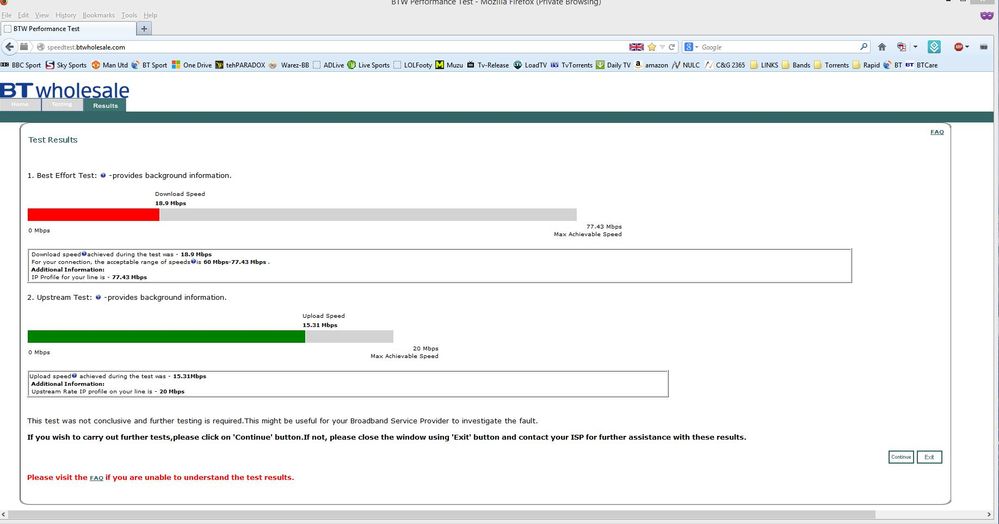999x524 pixels.
Task: Click the FAQ link in red notice text
Action: click(96, 477)
